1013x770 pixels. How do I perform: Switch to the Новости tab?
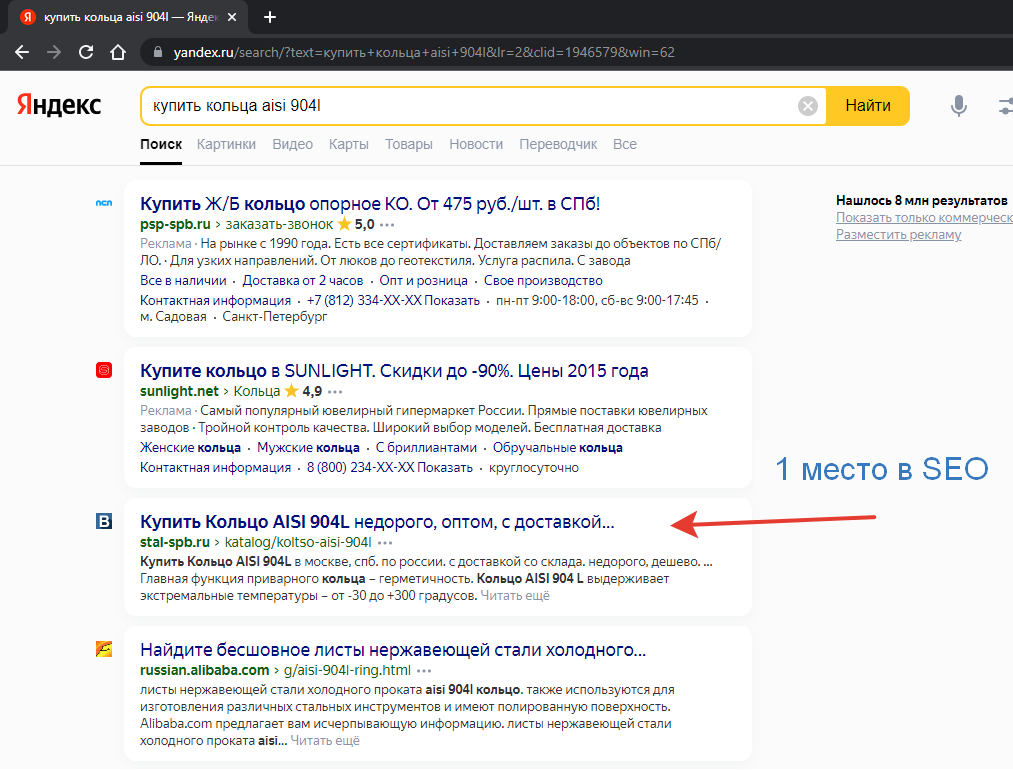pos(476,144)
